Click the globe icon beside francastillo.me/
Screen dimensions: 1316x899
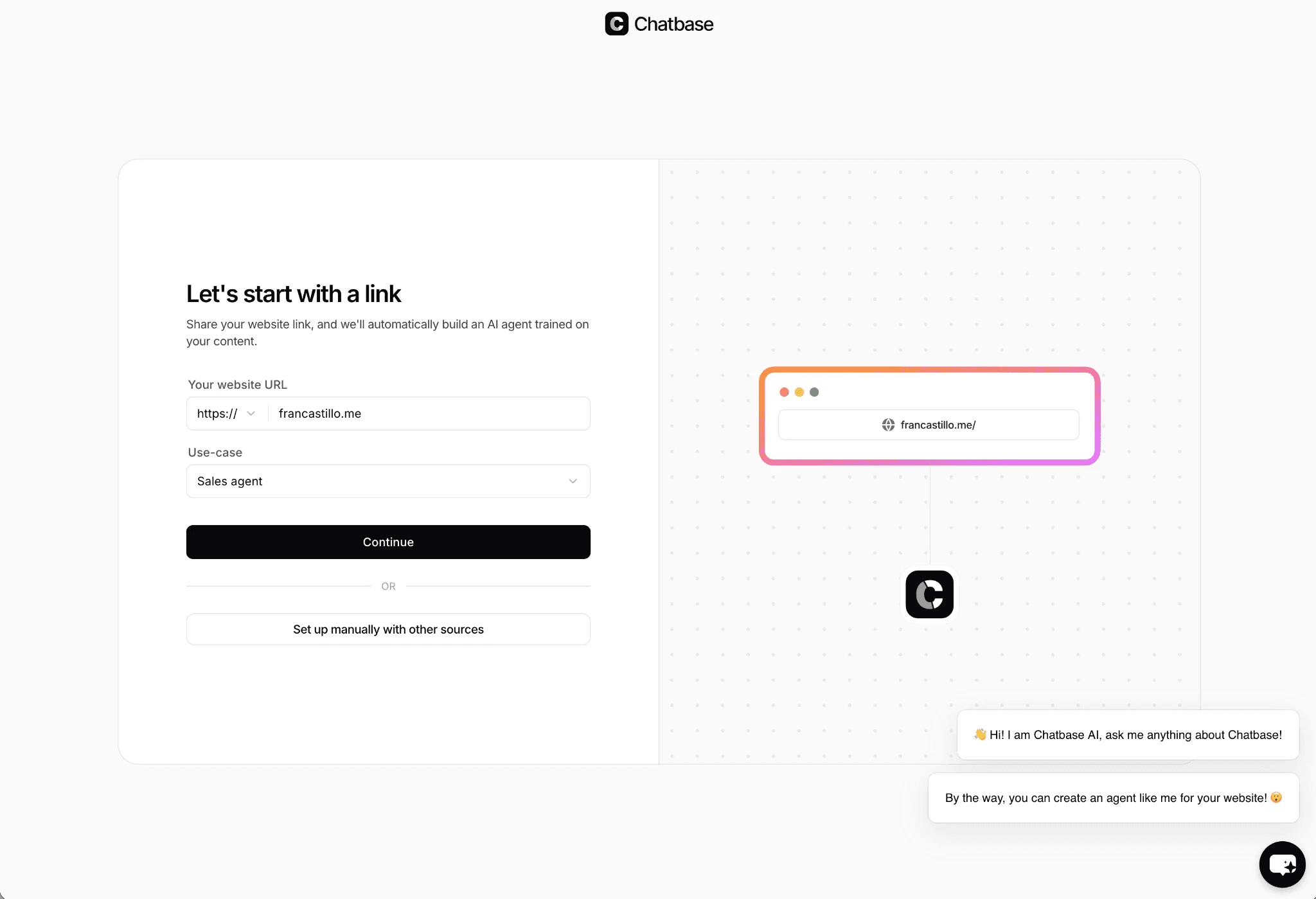pos(888,425)
